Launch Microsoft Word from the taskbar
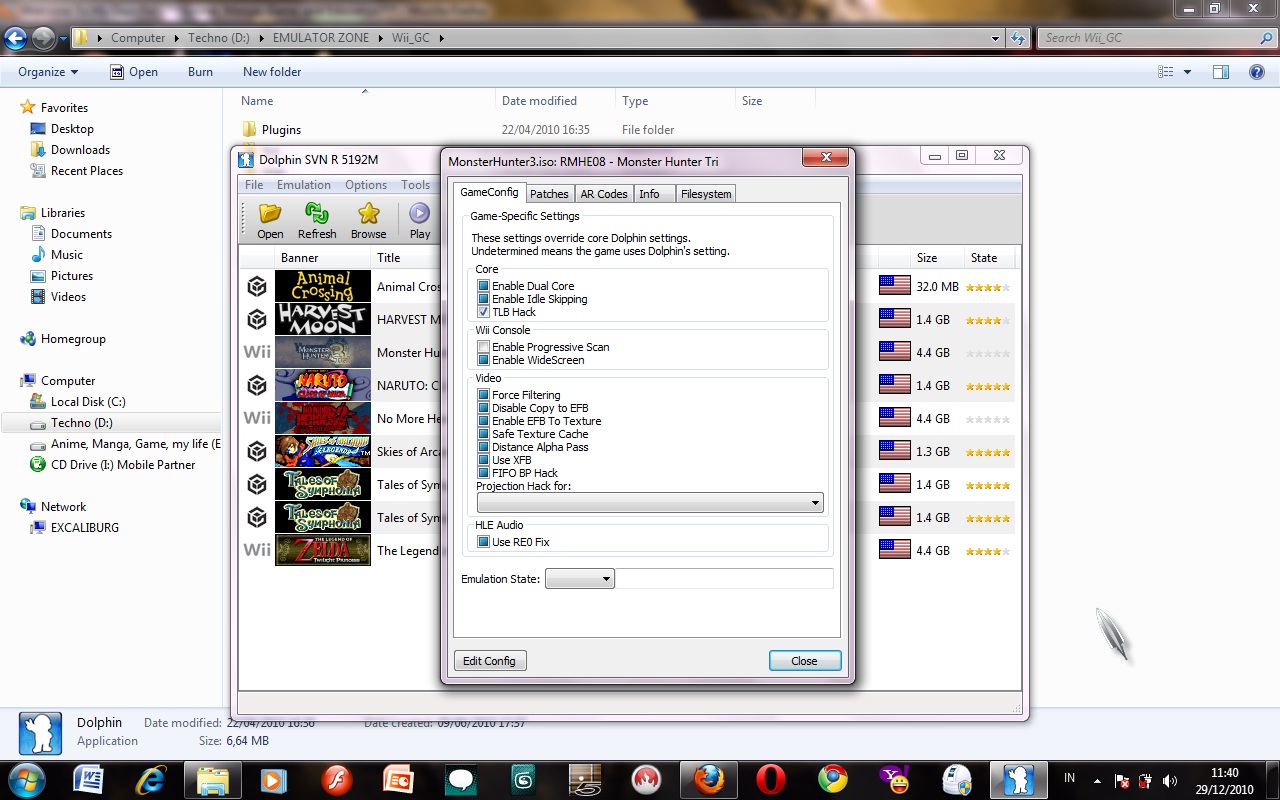This screenshot has height=800, width=1280. pyautogui.click(x=88, y=779)
